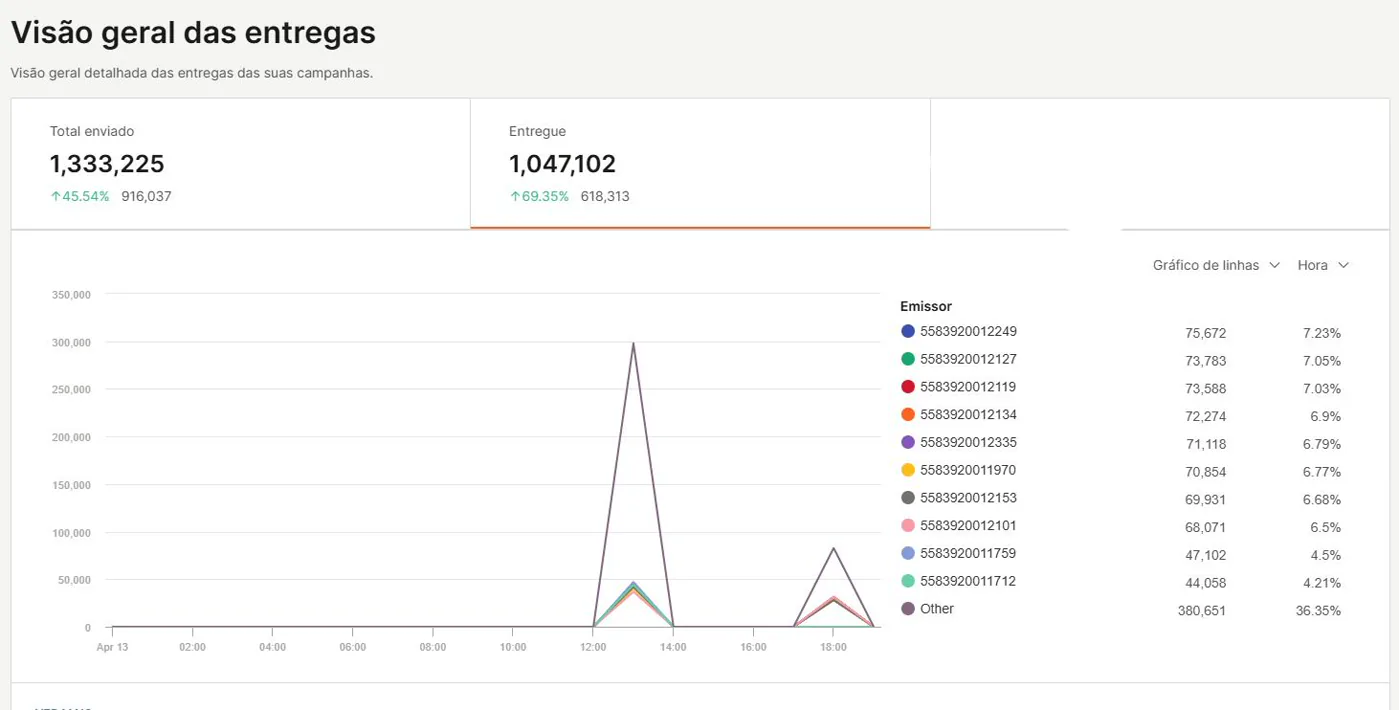Click the 73,588 delivered count
The height and width of the screenshot is (710, 1399).
(1206, 389)
